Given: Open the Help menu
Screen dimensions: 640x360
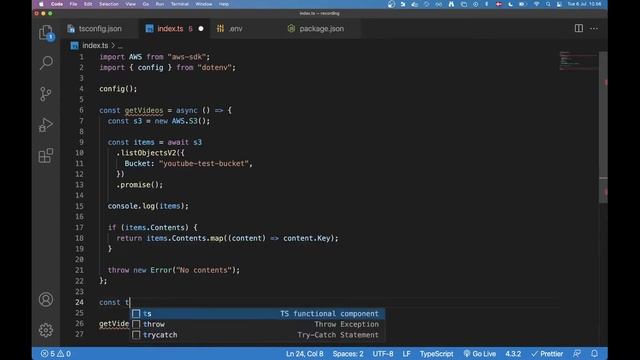Looking at the screenshot, I should [x=224, y=4].
